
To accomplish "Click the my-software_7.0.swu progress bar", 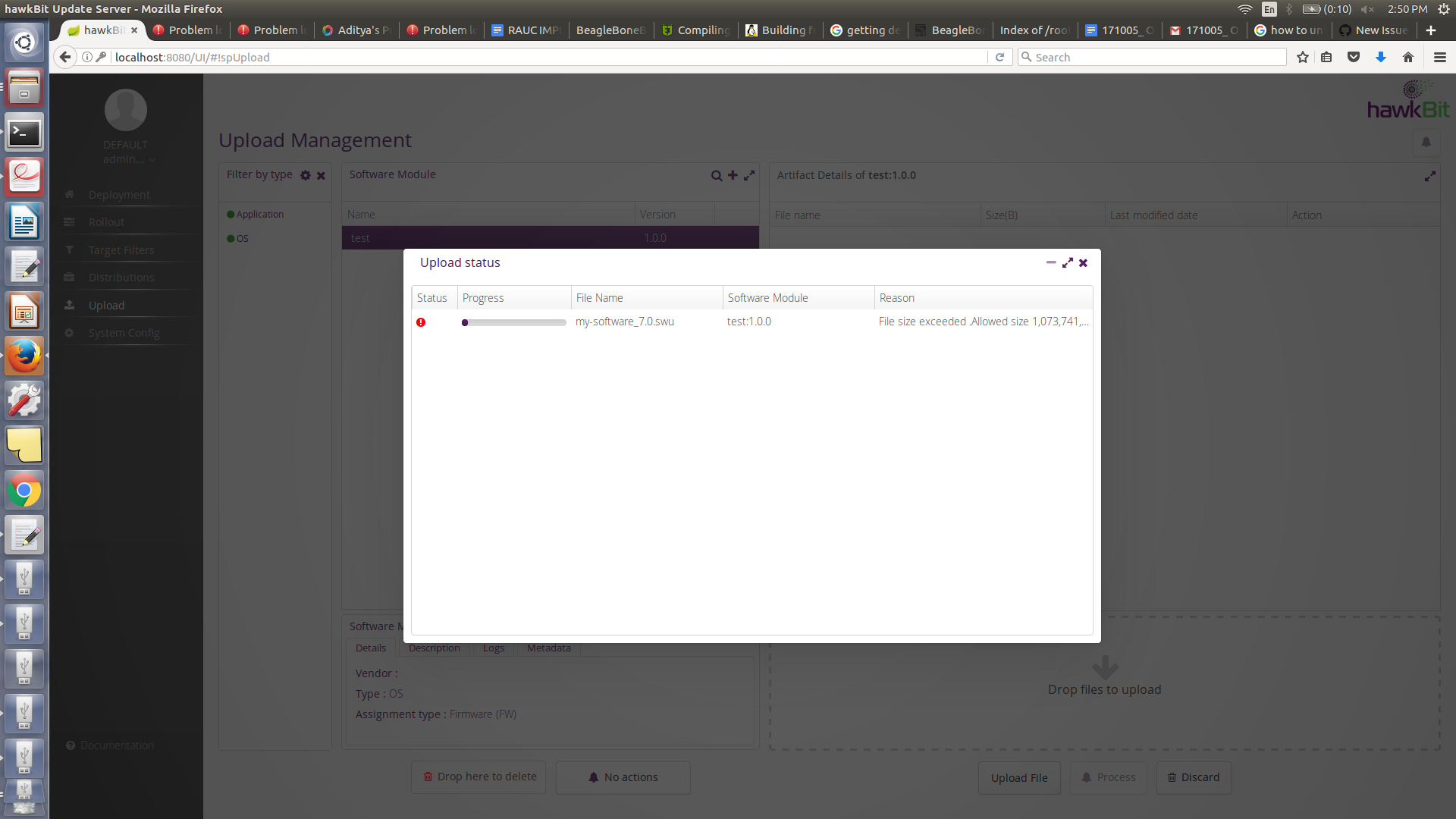I will [513, 322].
